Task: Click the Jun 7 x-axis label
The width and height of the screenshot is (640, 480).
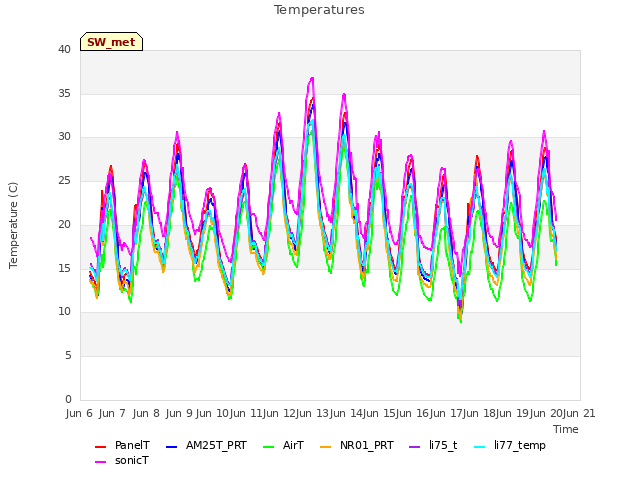Action: (112, 413)
